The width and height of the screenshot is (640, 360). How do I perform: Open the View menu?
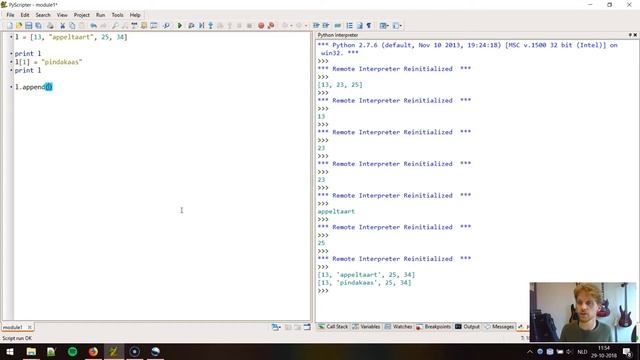(62, 15)
